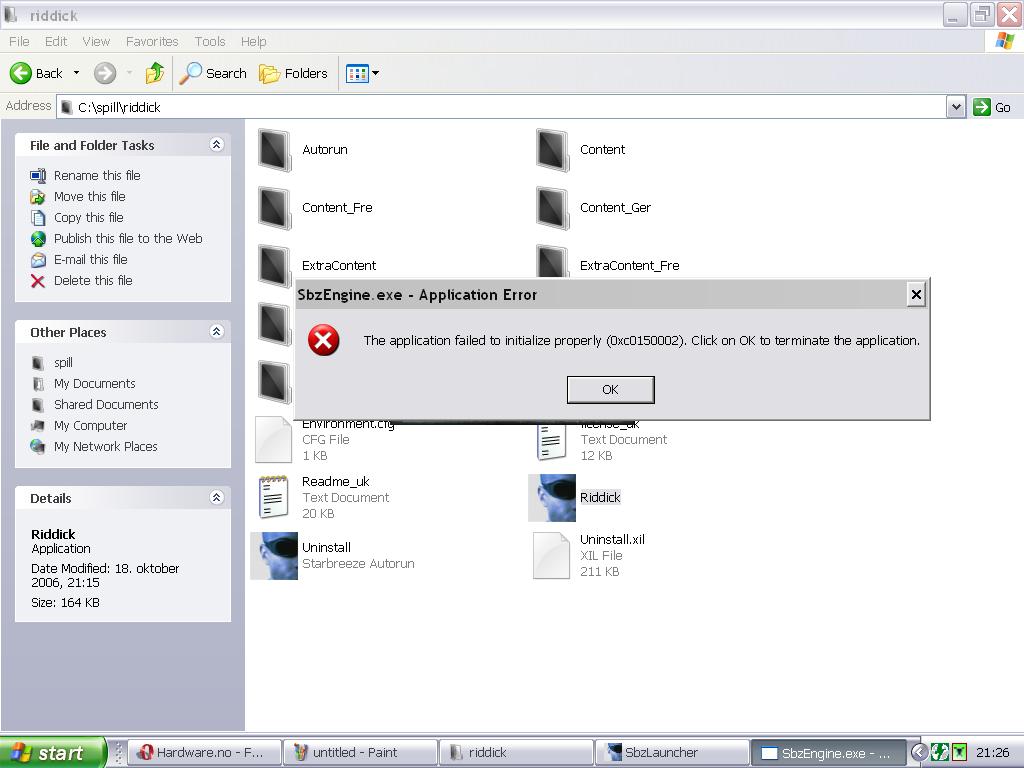Go to spill folder in Other Places
This screenshot has height=768, width=1024.
[x=63, y=362]
